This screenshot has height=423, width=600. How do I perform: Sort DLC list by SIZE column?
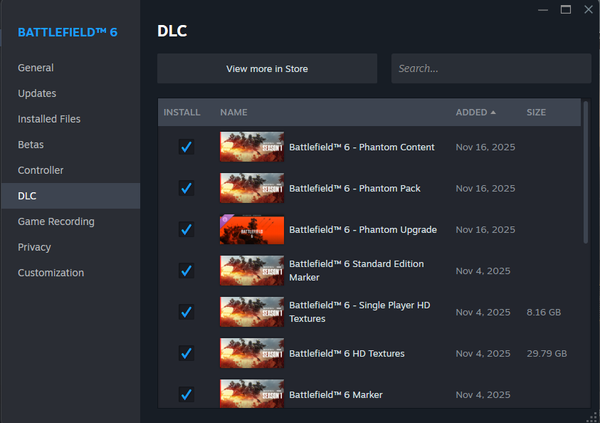coord(536,112)
